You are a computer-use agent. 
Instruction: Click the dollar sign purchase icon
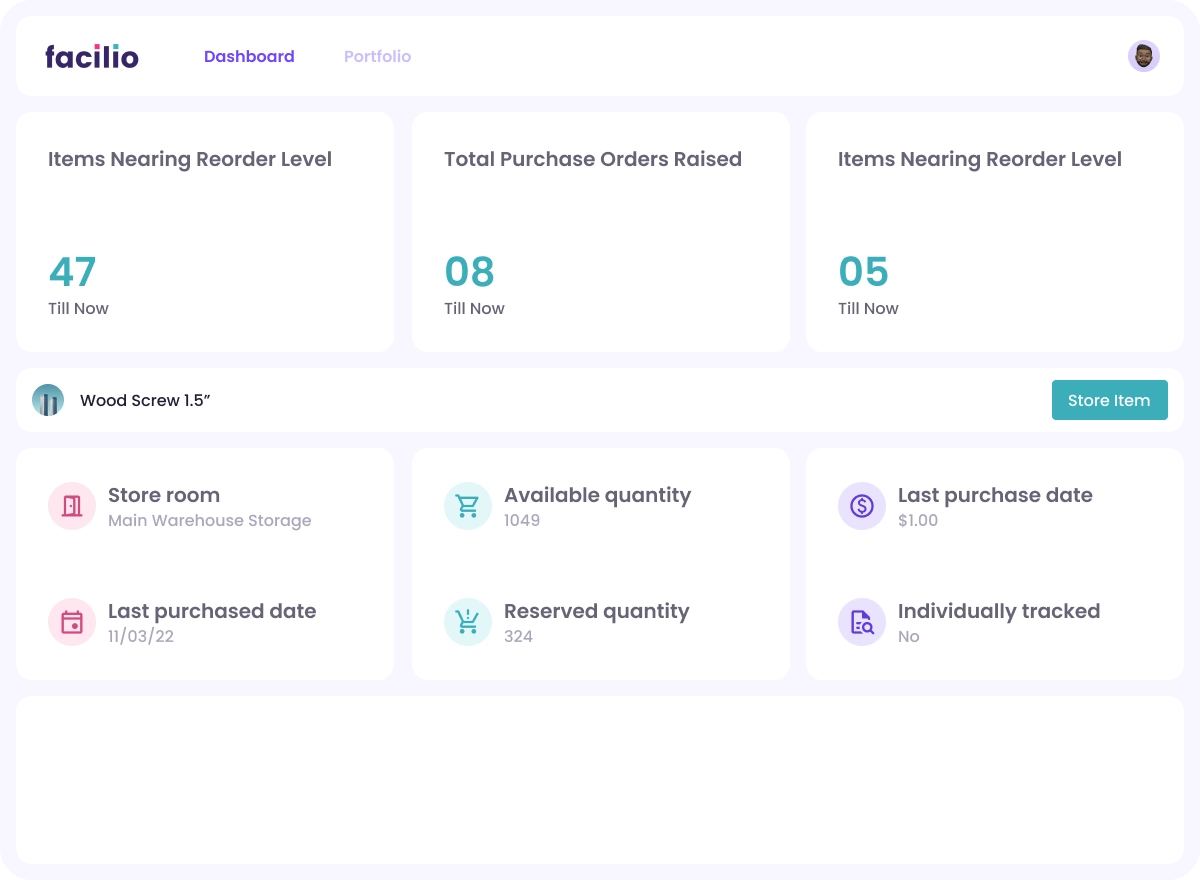862,506
